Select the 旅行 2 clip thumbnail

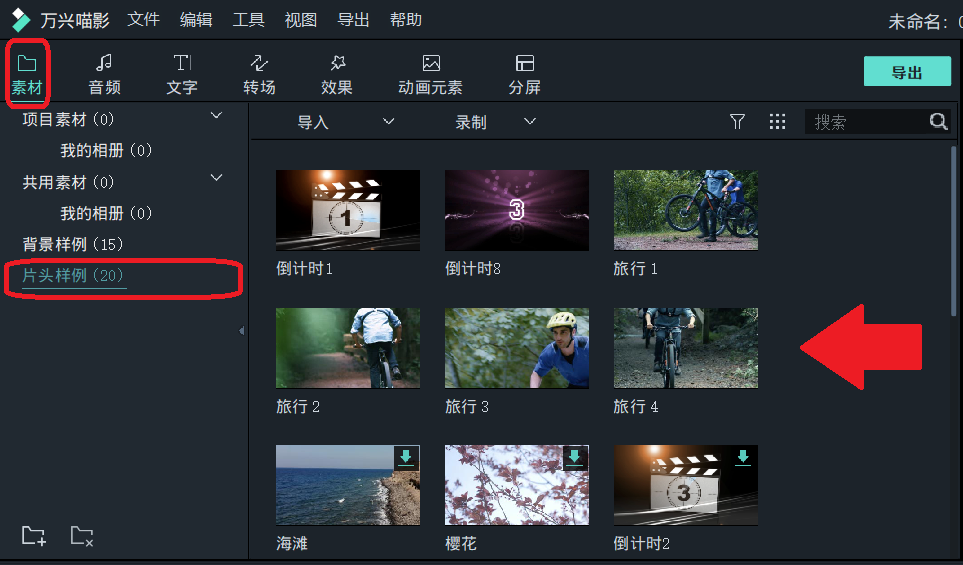click(348, 348)
